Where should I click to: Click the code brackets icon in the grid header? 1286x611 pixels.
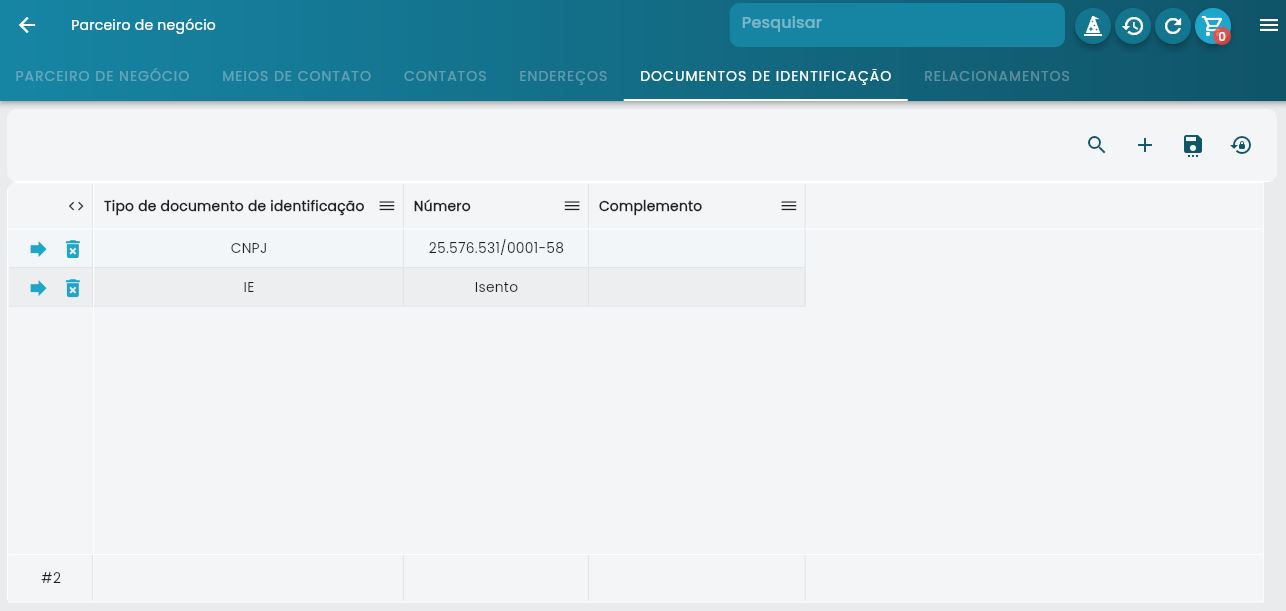coord(76,206)
